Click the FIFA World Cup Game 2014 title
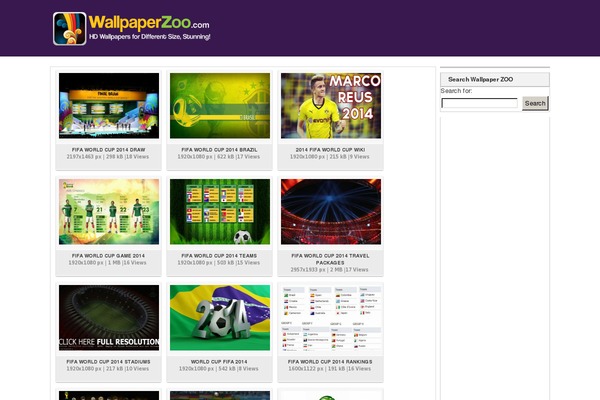 tap(108, 256)
